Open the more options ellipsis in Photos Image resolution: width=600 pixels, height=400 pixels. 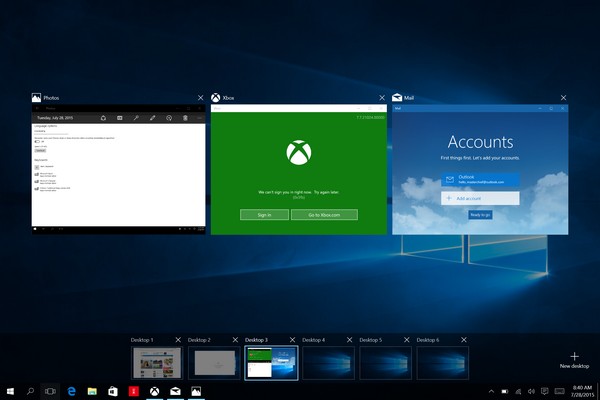click(199, 118)
